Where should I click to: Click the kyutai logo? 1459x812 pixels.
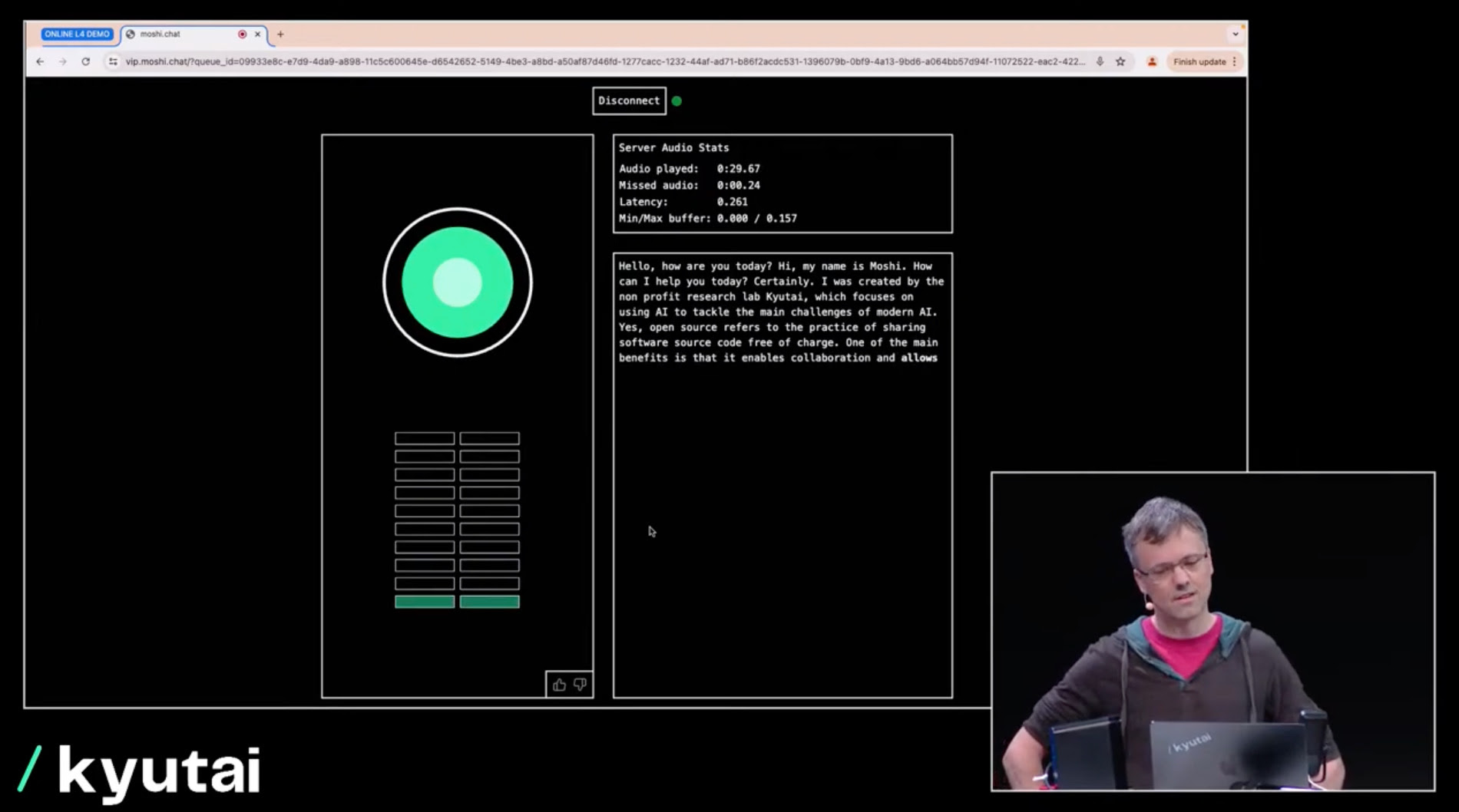click(x=141, y=771)
